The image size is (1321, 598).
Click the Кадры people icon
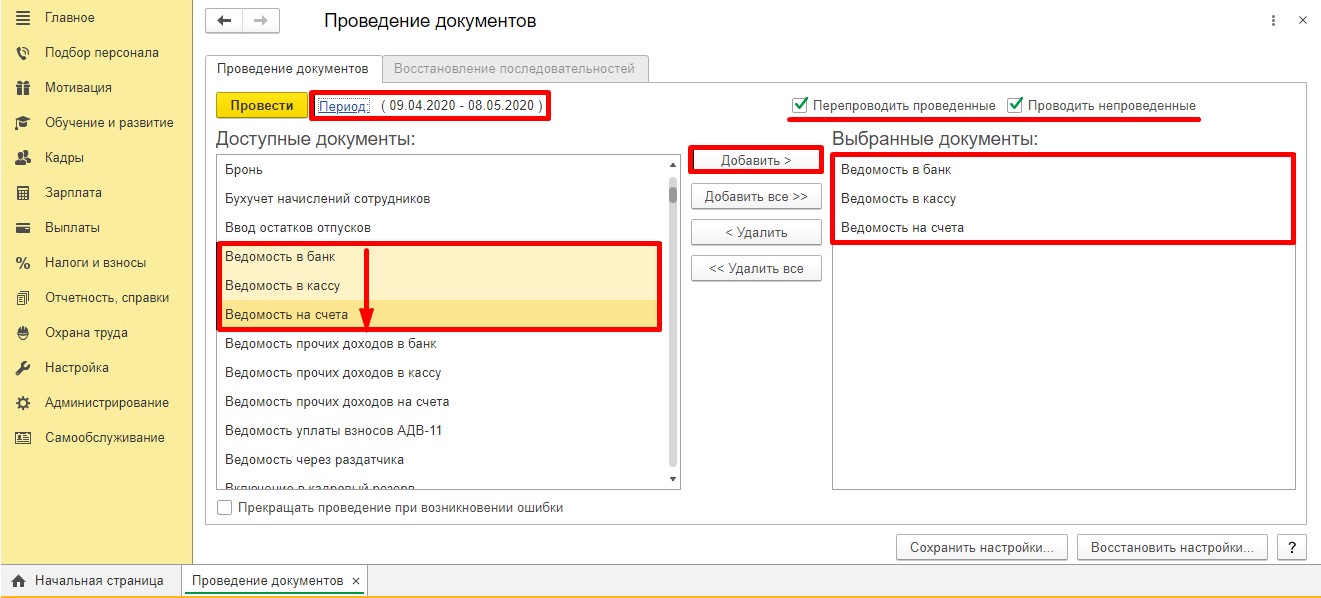tap(23, 158)
